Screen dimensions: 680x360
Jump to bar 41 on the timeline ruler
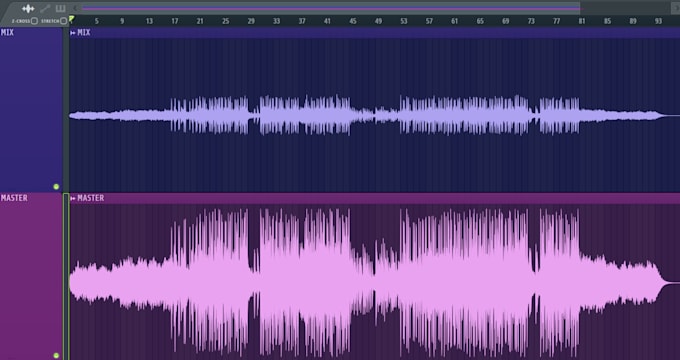[327, 21]
